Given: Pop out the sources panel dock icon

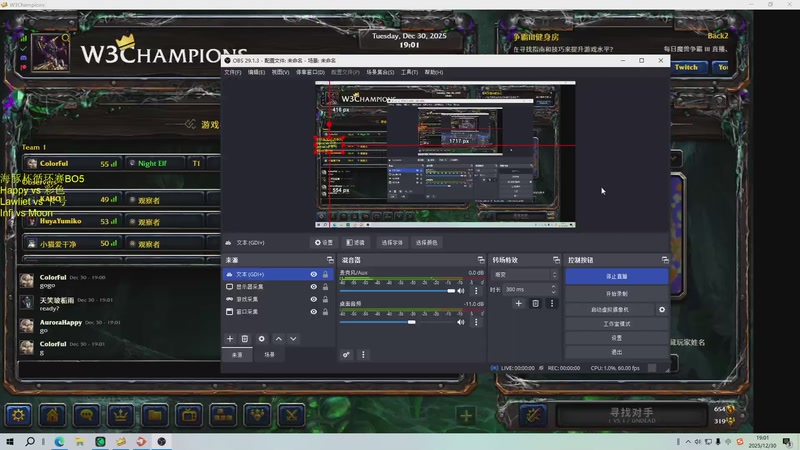Looking at the screenshot, I should [330, 260].
